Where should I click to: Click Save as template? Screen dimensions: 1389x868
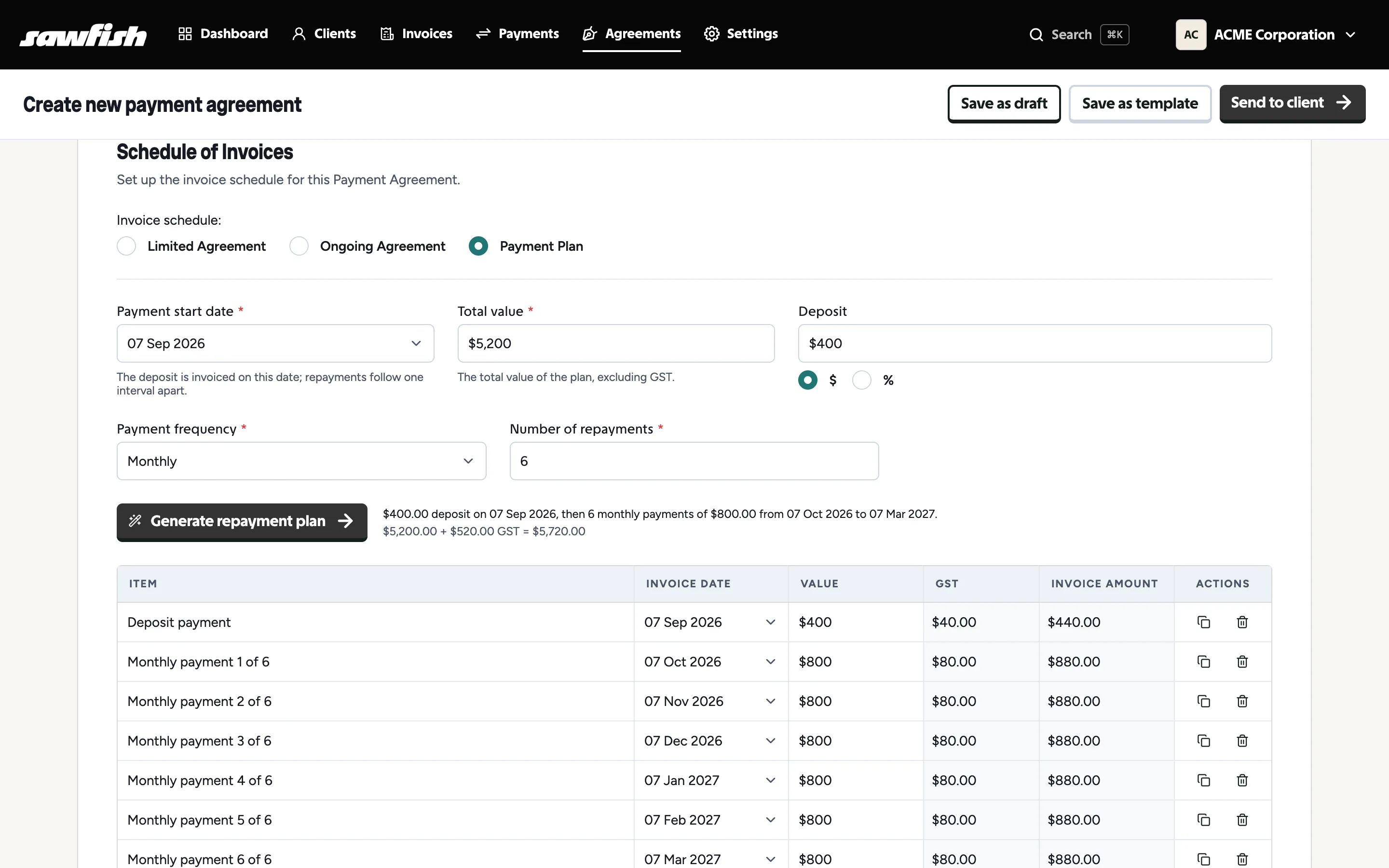click(1140, 104)
